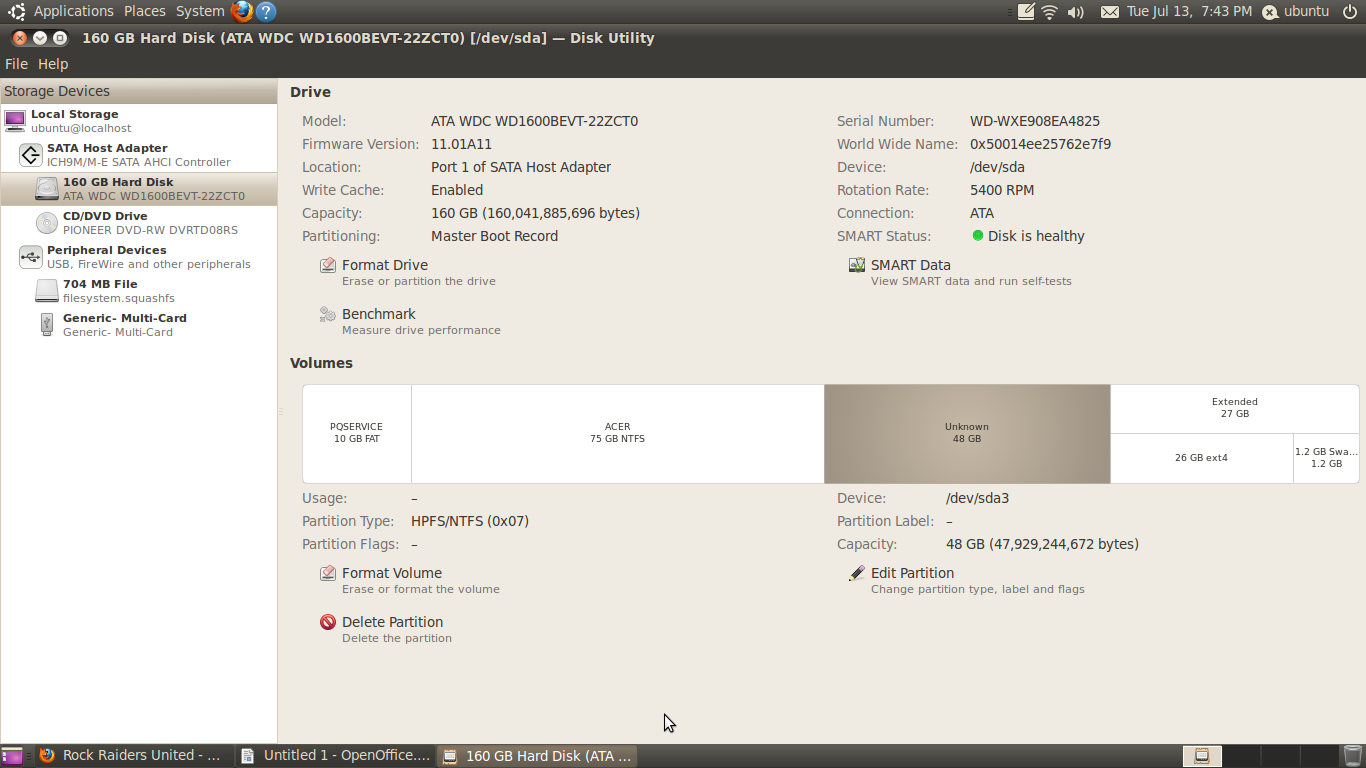Open the File menu

pyautogui.click(x=16, y=64)
